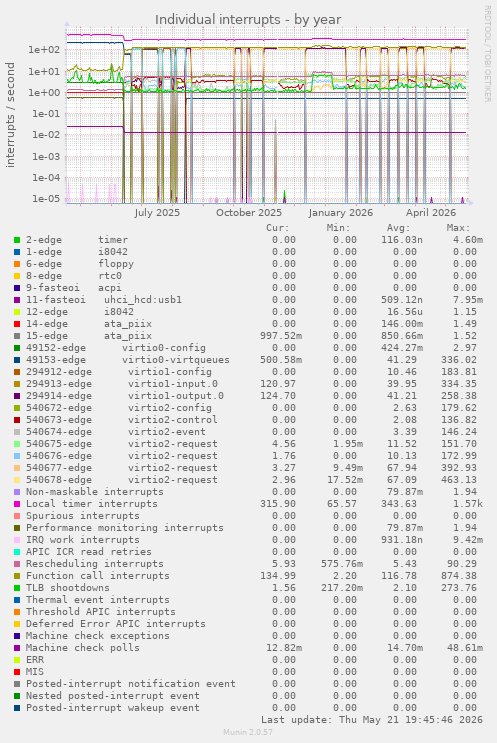Click the pink IRQ work interrupts swatch

click(17, 540)
